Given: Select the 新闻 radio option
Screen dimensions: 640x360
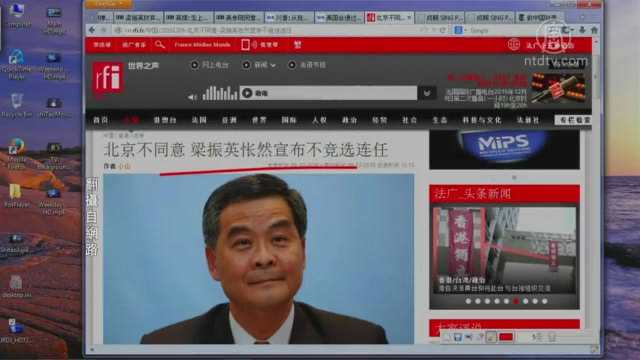Looking at the screenshot, I should (x=246, y=65).
